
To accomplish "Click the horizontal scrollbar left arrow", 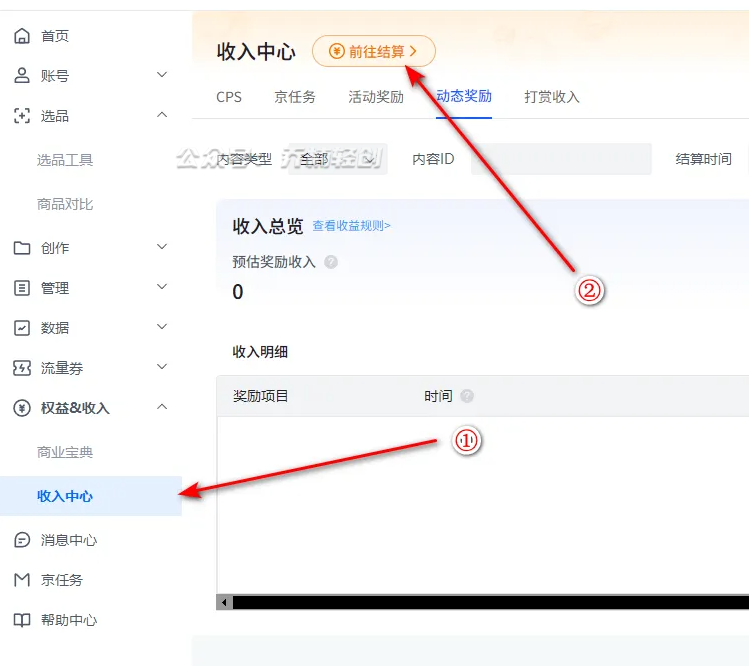I will (225, 602).
